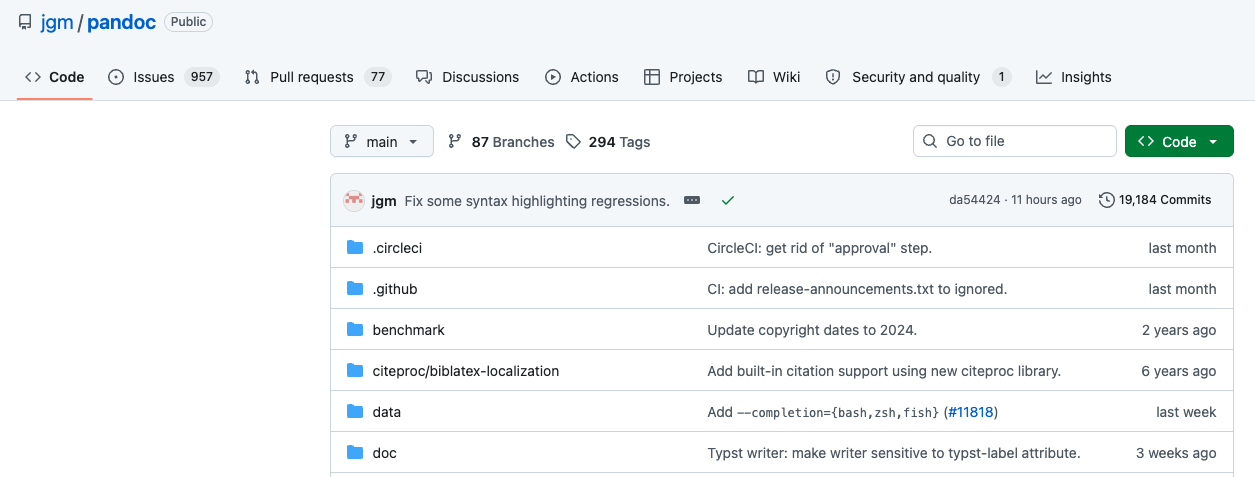Go to the Discussions tab
Viewport: 1255px width, 477px height.
[x=467, y=77]
